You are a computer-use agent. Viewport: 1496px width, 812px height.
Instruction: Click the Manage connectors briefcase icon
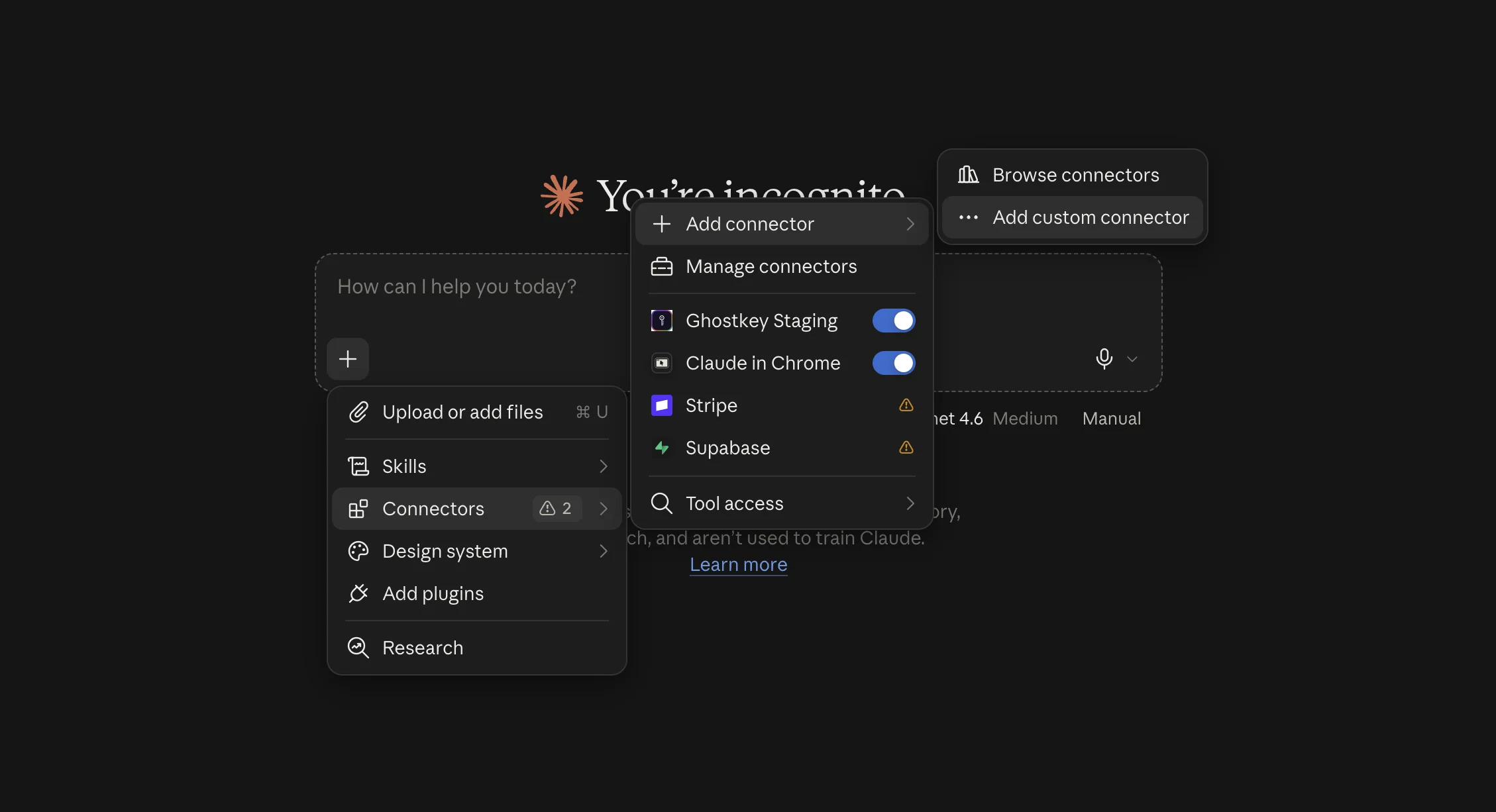(x=662, y=266)
